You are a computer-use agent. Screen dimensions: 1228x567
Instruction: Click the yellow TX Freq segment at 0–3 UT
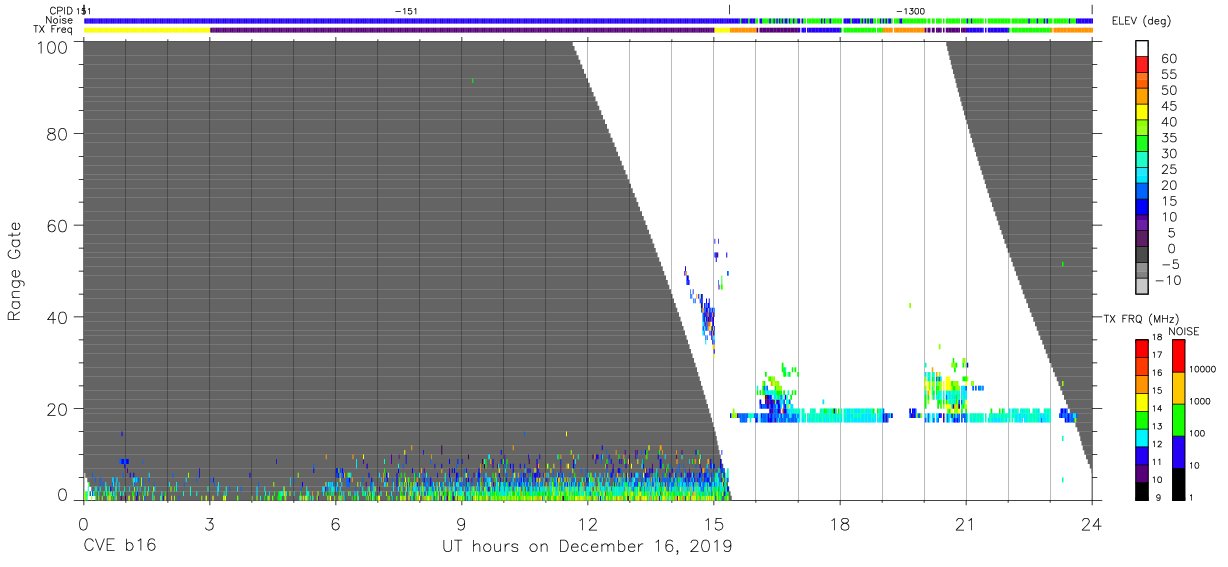pos(147,30)
